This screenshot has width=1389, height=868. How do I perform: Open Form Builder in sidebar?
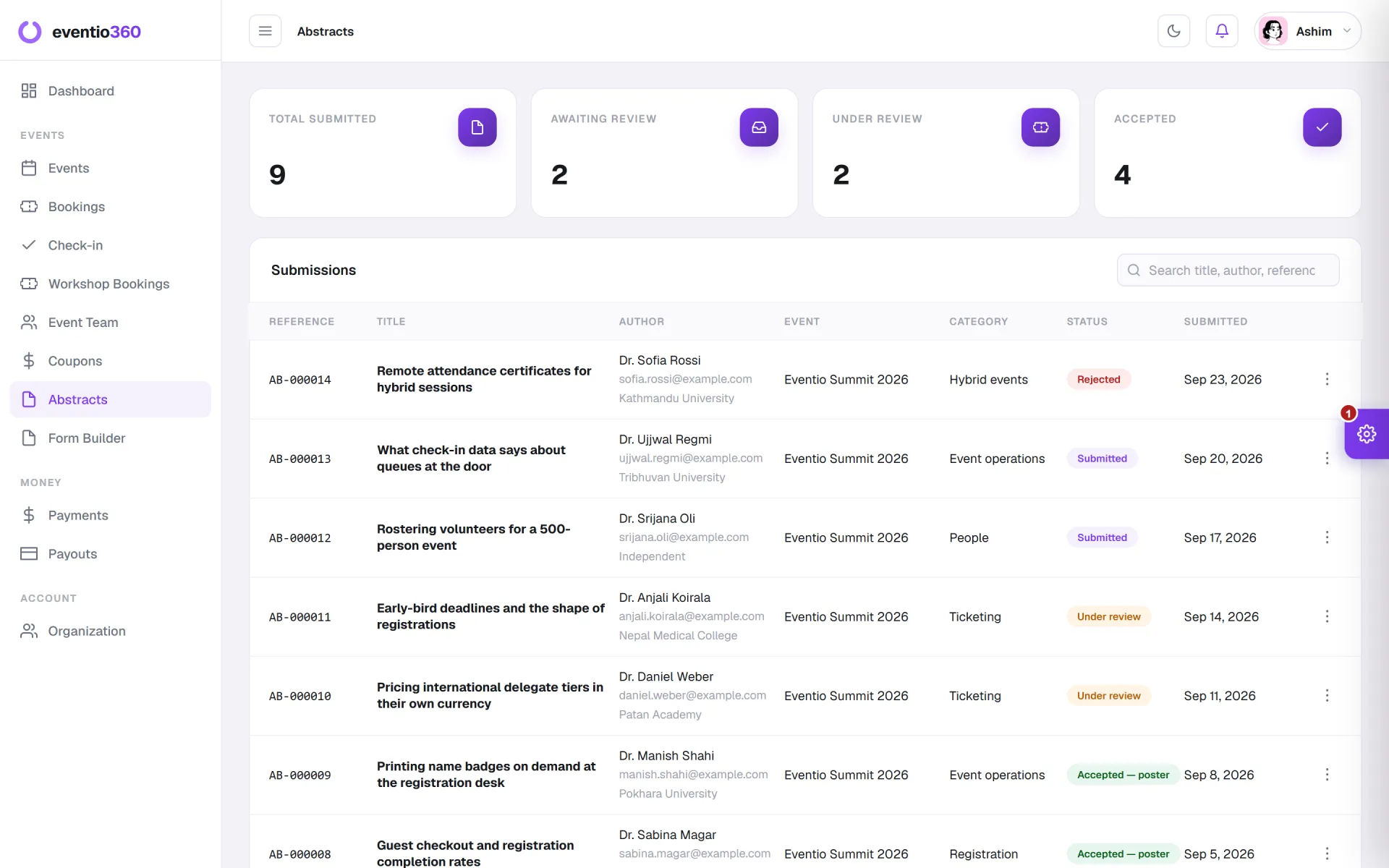tap(111, 438)
